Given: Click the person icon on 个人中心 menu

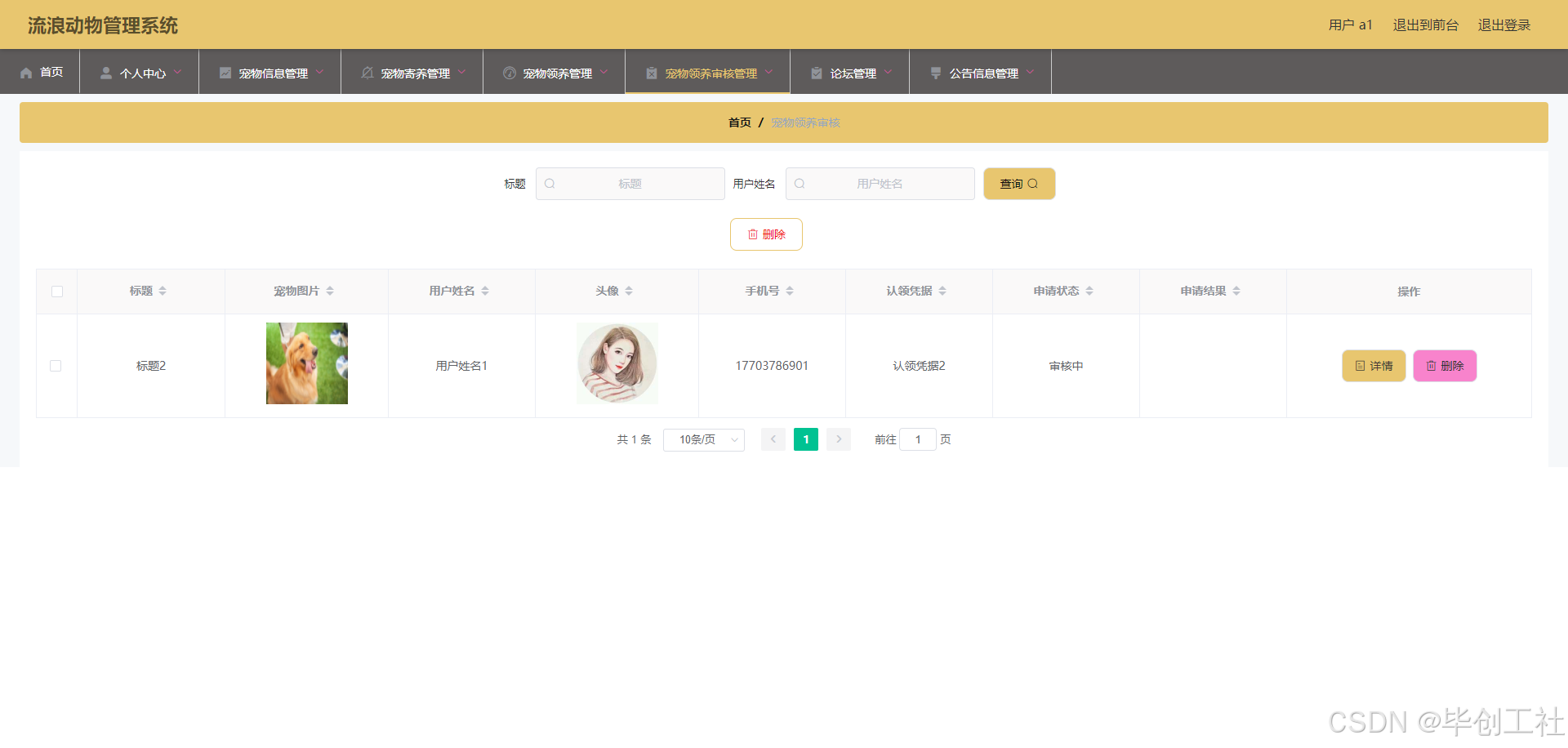Looking at the screenshot, I should (105, 72).
